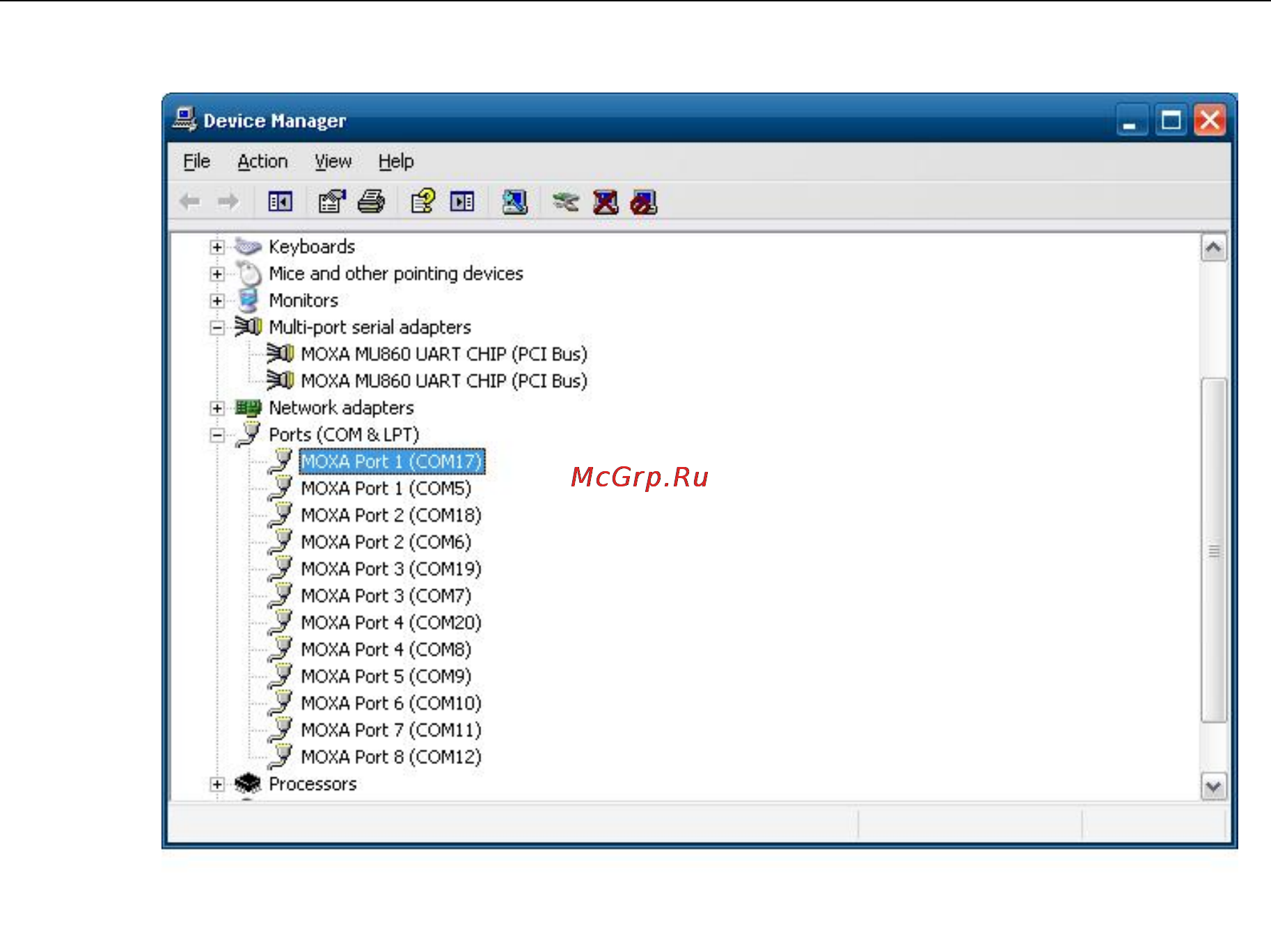Click the scrollbar down arrow
Image resolution: width=1271 pixels, height=952 pixels.
[1213, 786]
